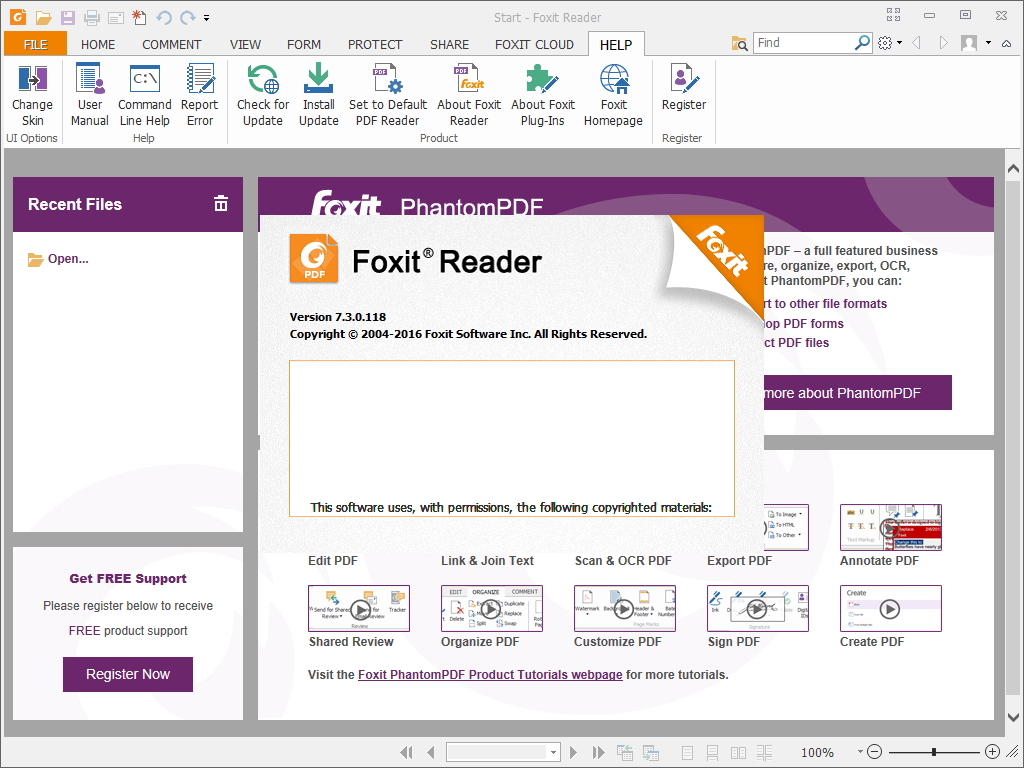Enable single page view mode
The image size is (1024, 768).
click(686, 752)
